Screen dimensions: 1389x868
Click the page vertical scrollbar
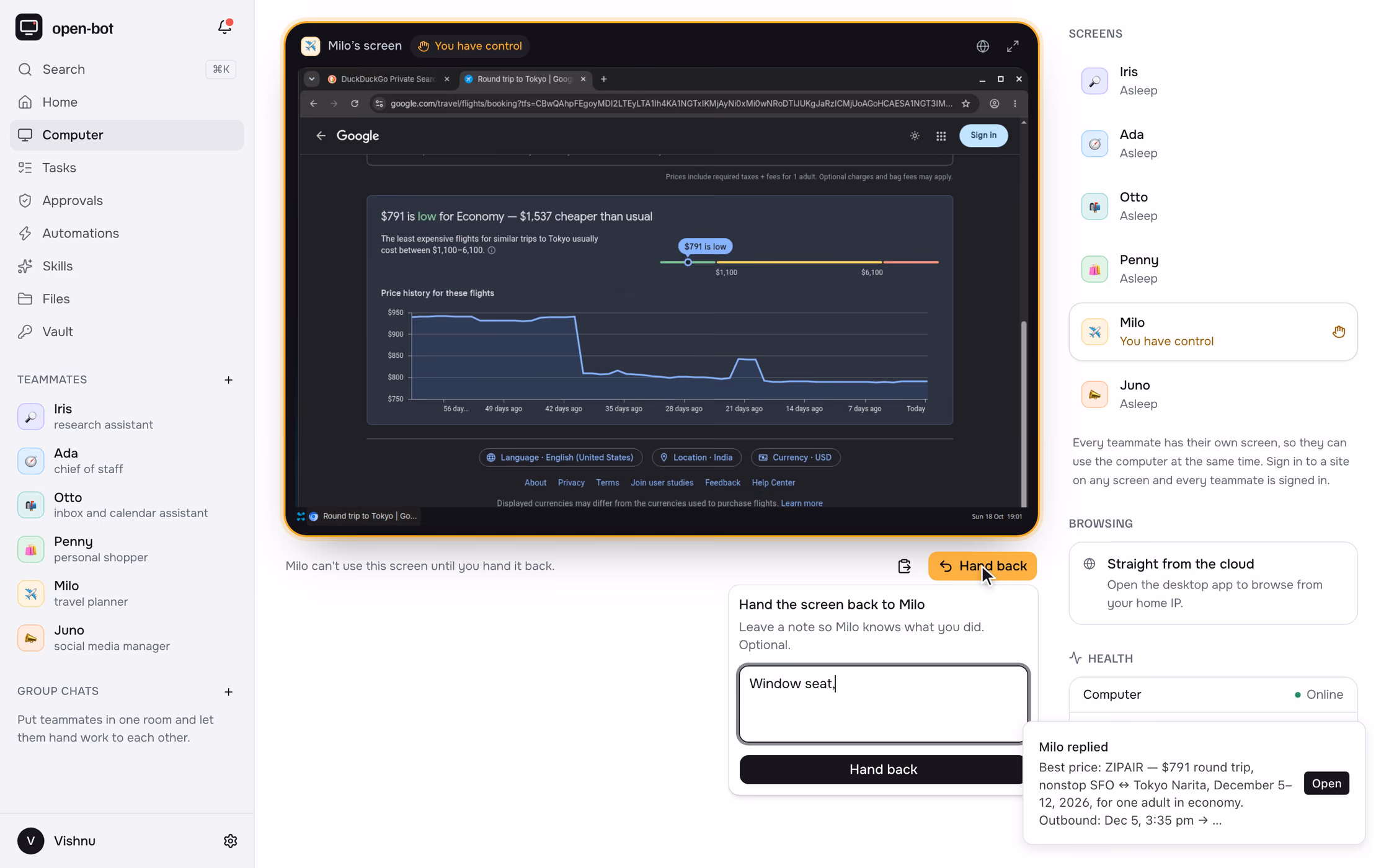coord(1023,414)
